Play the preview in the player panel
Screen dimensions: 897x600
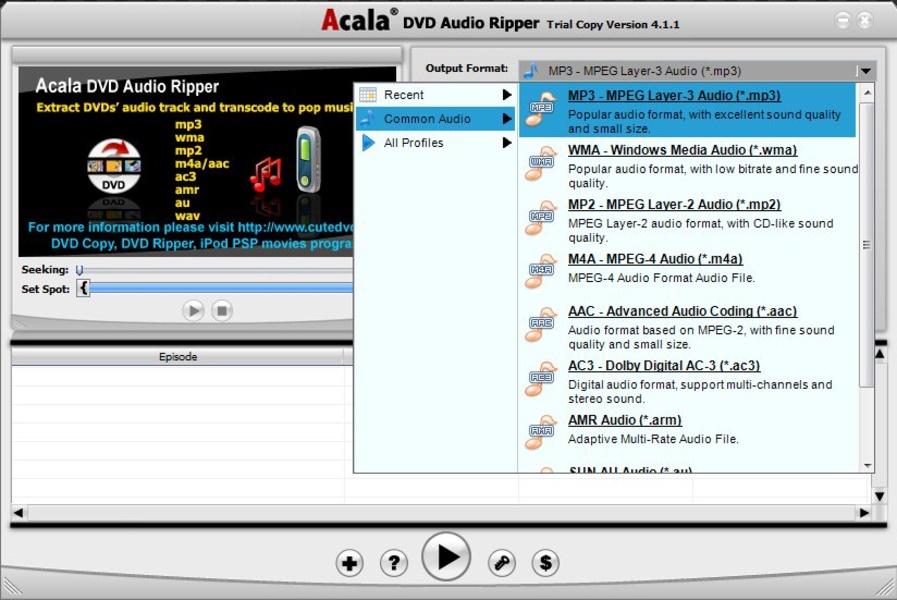pyautogui.click(x=193, y=311)
